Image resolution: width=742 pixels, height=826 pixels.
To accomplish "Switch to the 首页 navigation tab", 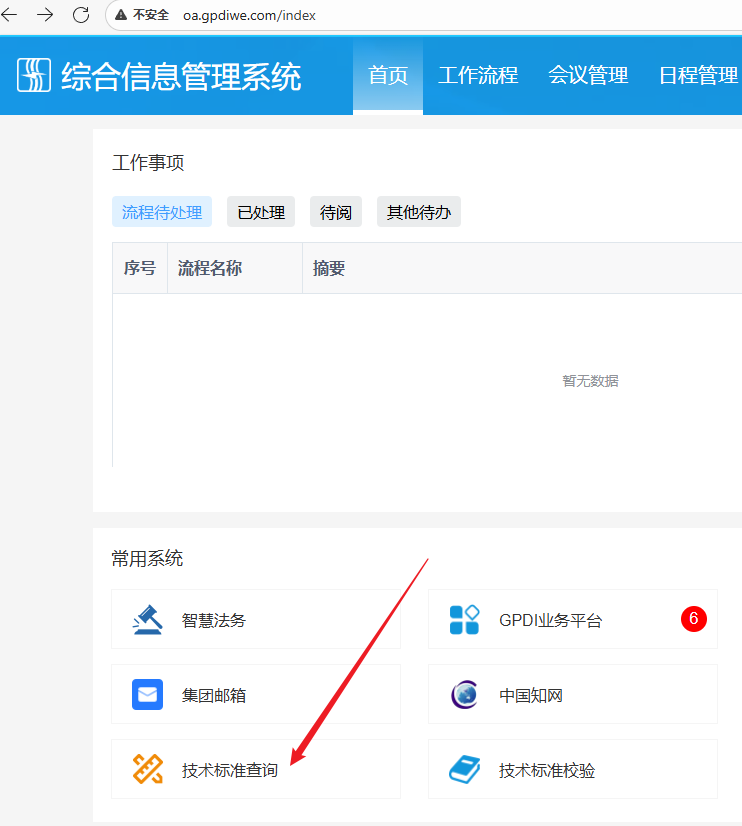I will pos(388,76).
